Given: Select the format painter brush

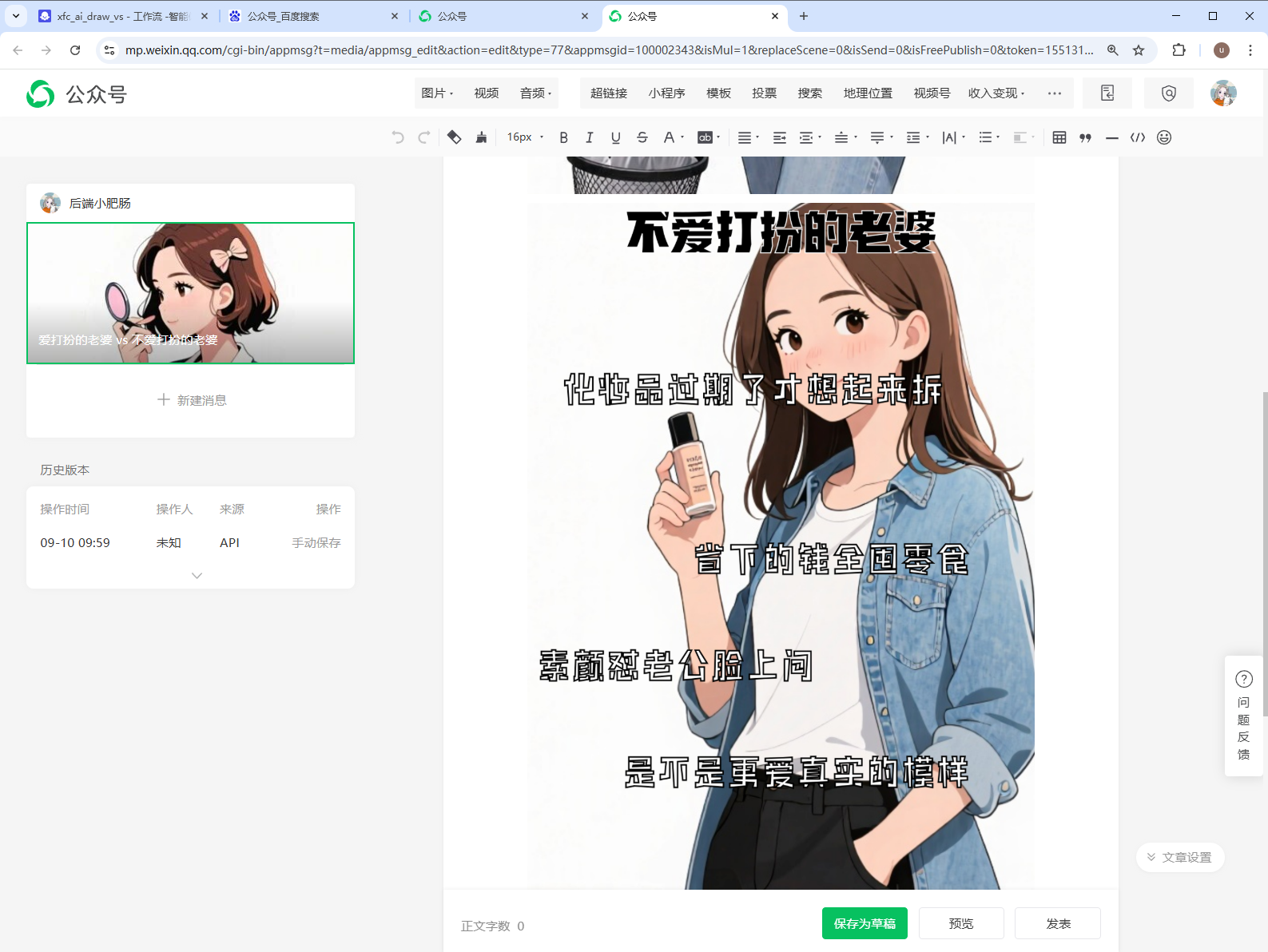Looking at the screenshot, I should 481,137.
